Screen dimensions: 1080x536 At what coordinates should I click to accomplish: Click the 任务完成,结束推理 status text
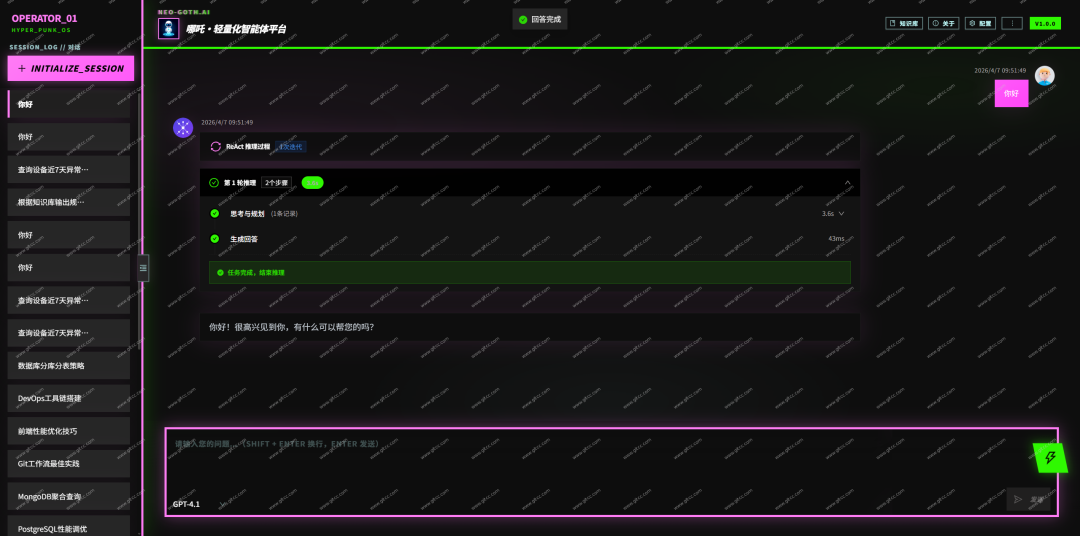[x=256, y=273]
